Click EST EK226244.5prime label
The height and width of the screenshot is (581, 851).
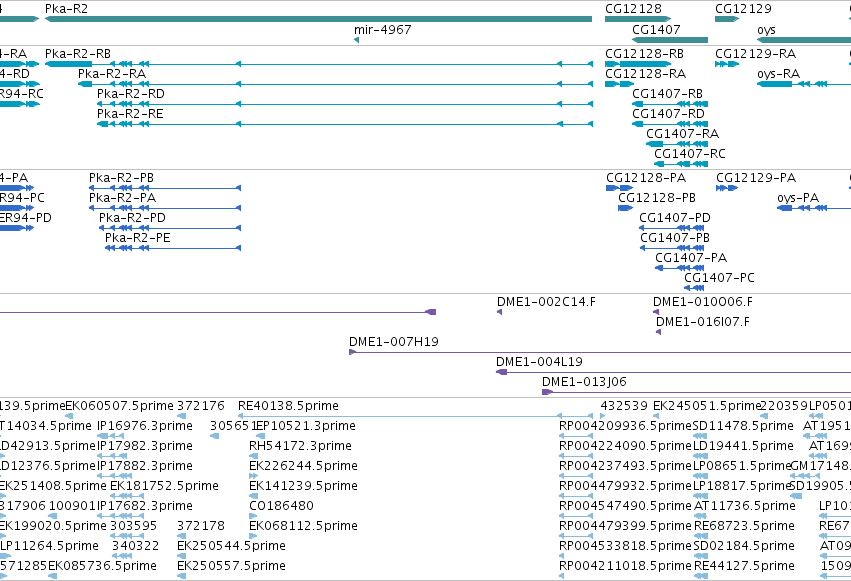pyautogui.click(x=303, y=467)
